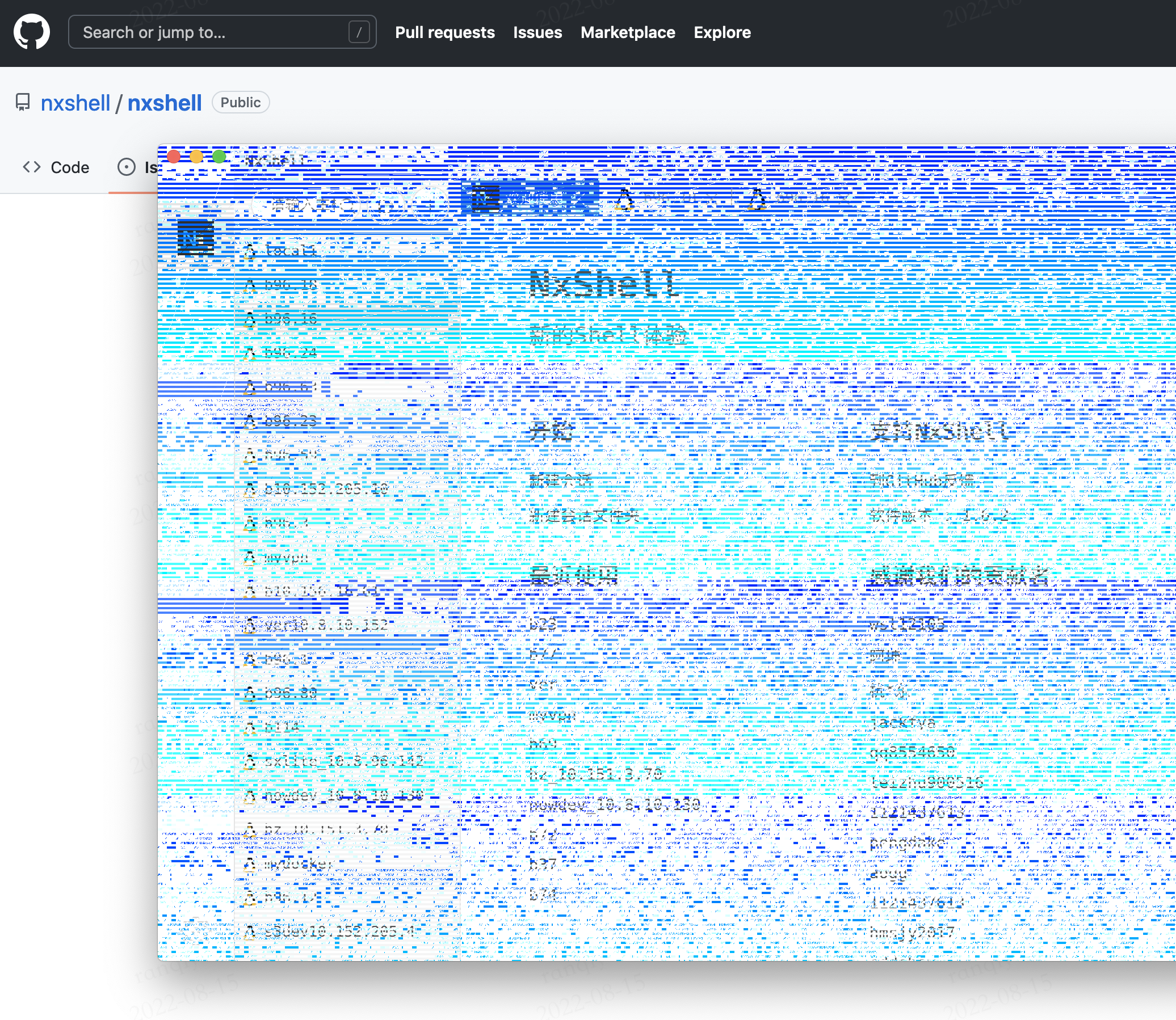Viewport: 1176px width, 1020px height.
Task: Click 新建会话文件夹 to create a session folder
Action: (x=585, y=517)
